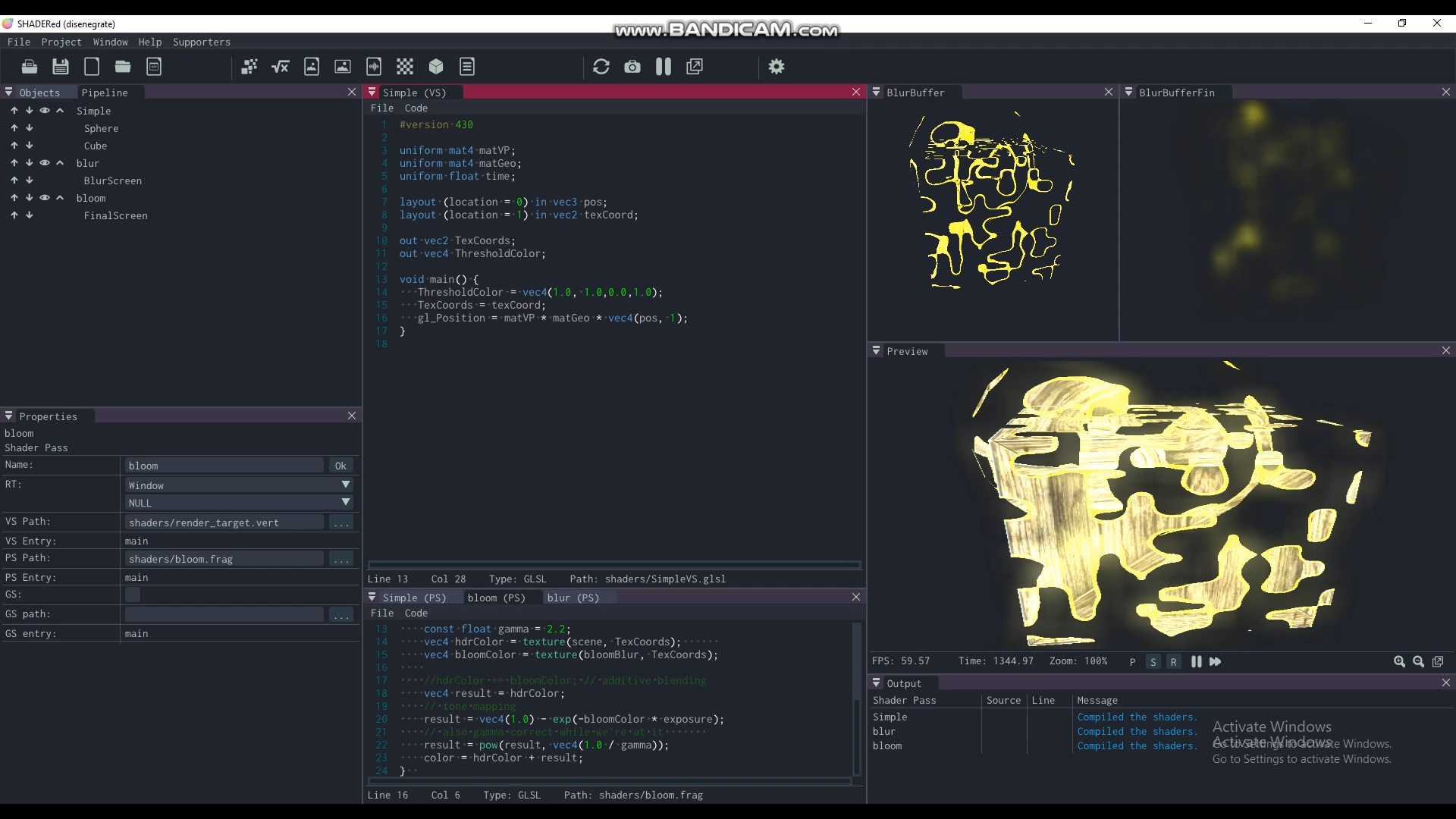Image resolution: width=1456 pixels, height=819 pixels.
Task: Click the audio waveform file icon
Action: (x=374, y=67)
